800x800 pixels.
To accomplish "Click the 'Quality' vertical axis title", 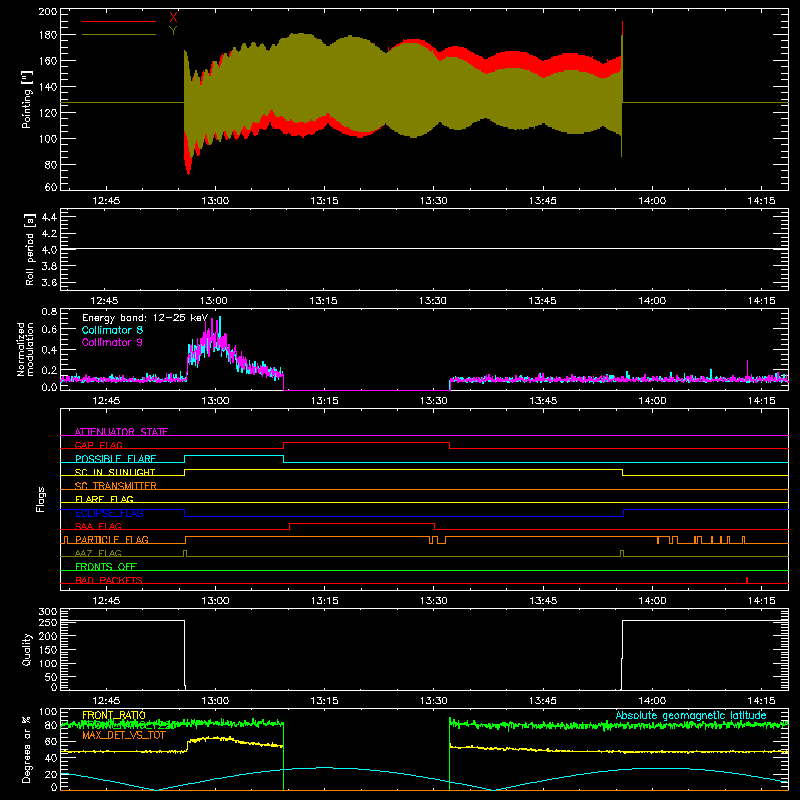I will click(x=27, y=649).
